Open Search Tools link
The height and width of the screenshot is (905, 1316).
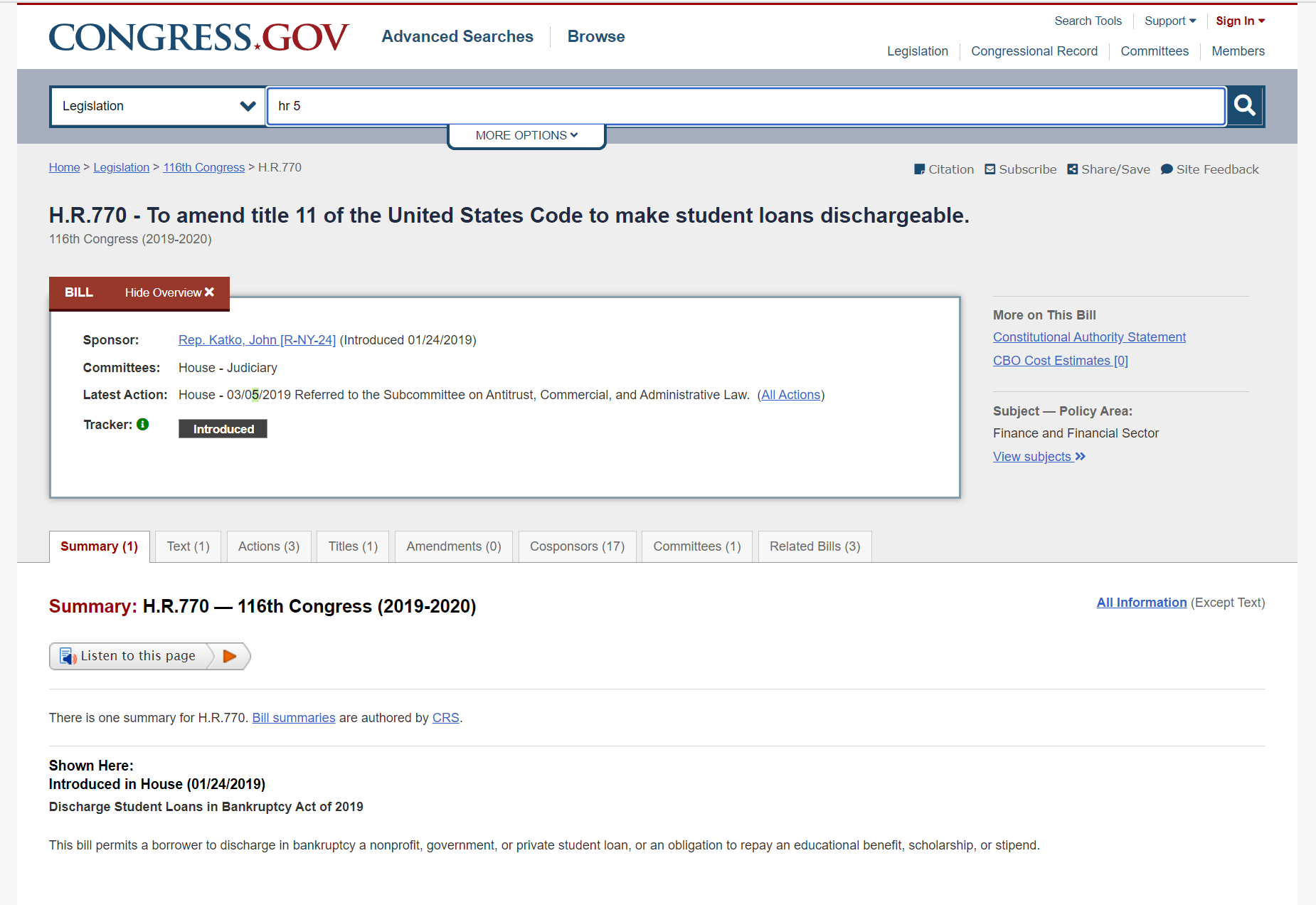[x=1088, y=21]
